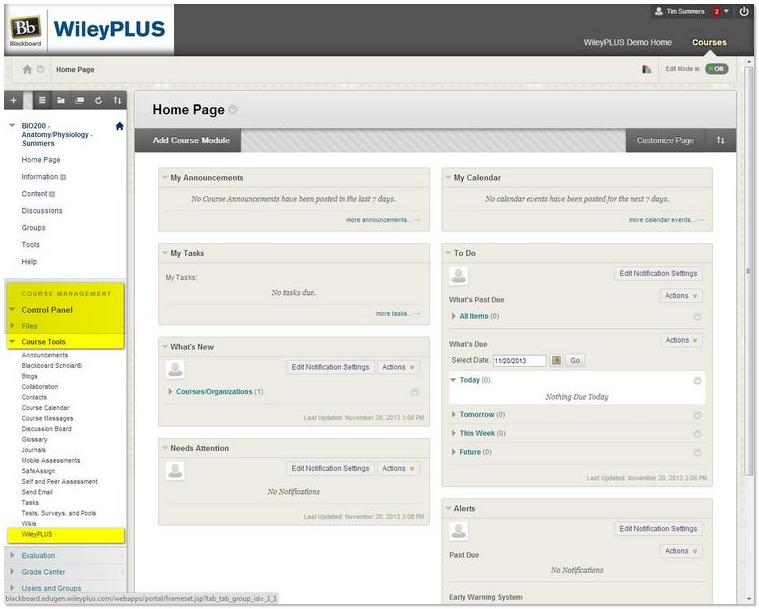The image size is (759, 609).
Task: Toggle Edit Mode ON switch
Action: point(717,69)
